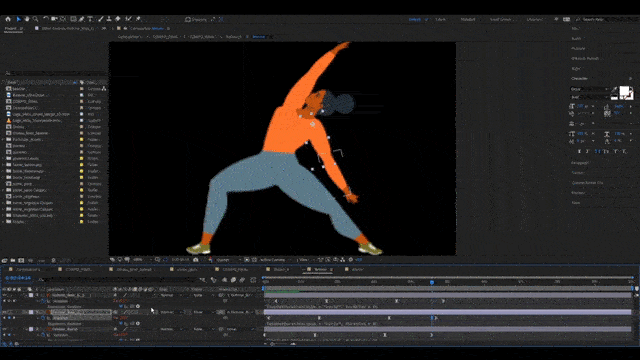The height and width of the screenshot is (360, 640).
Task: Select the Roto Brush tool
Action: pos(129,19)
